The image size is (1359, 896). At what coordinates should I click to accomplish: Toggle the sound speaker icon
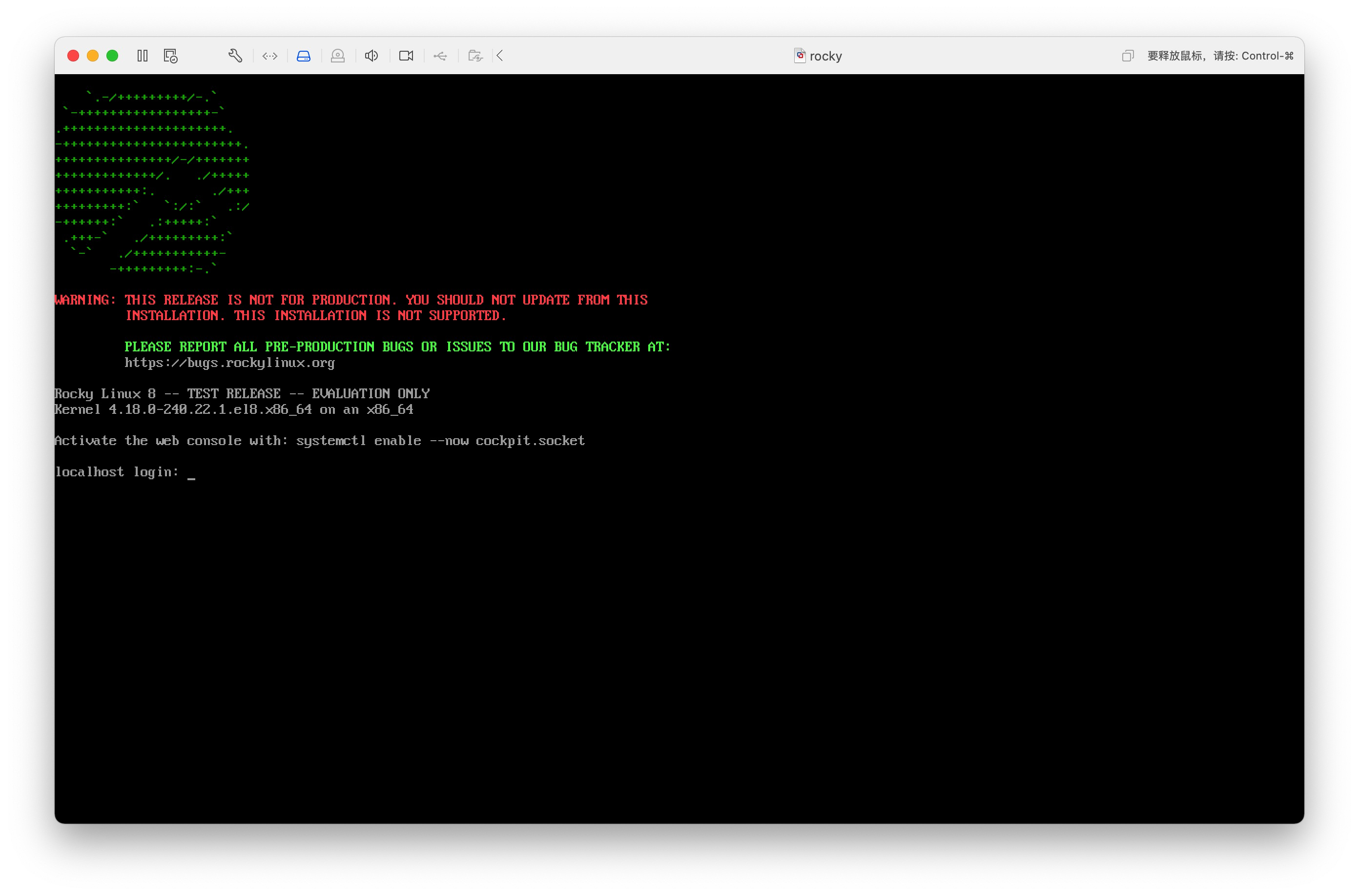click(371, 56)
